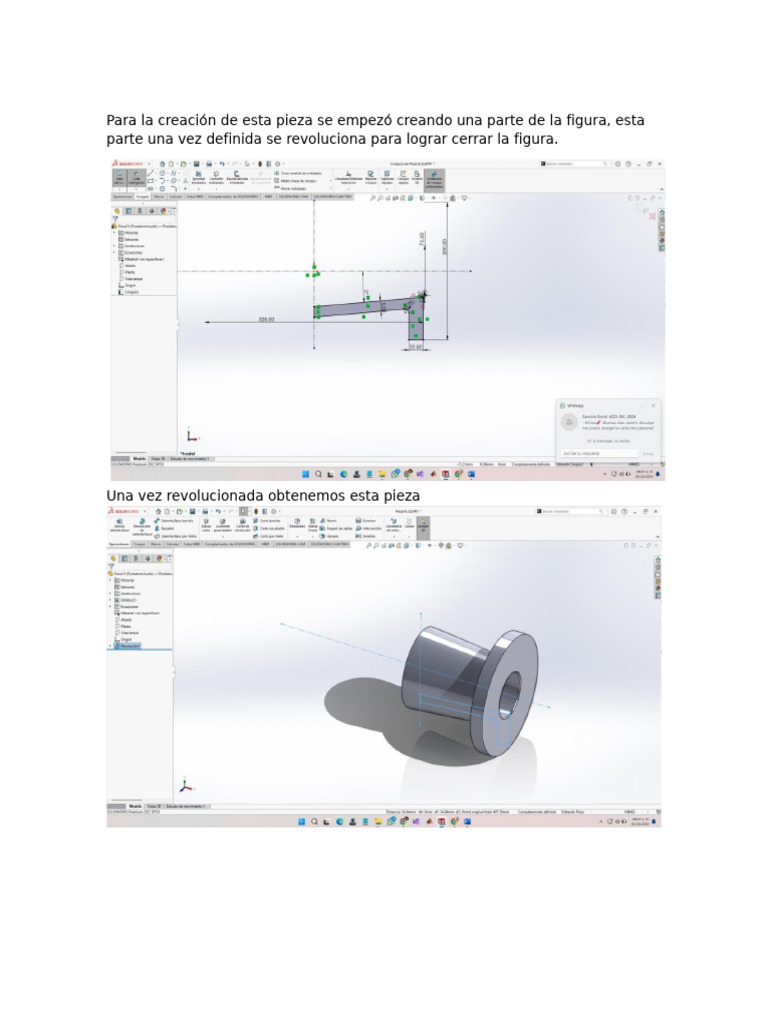
Task: Click Matriz lineal in revolved part ribbon
Action: (312, 524)
